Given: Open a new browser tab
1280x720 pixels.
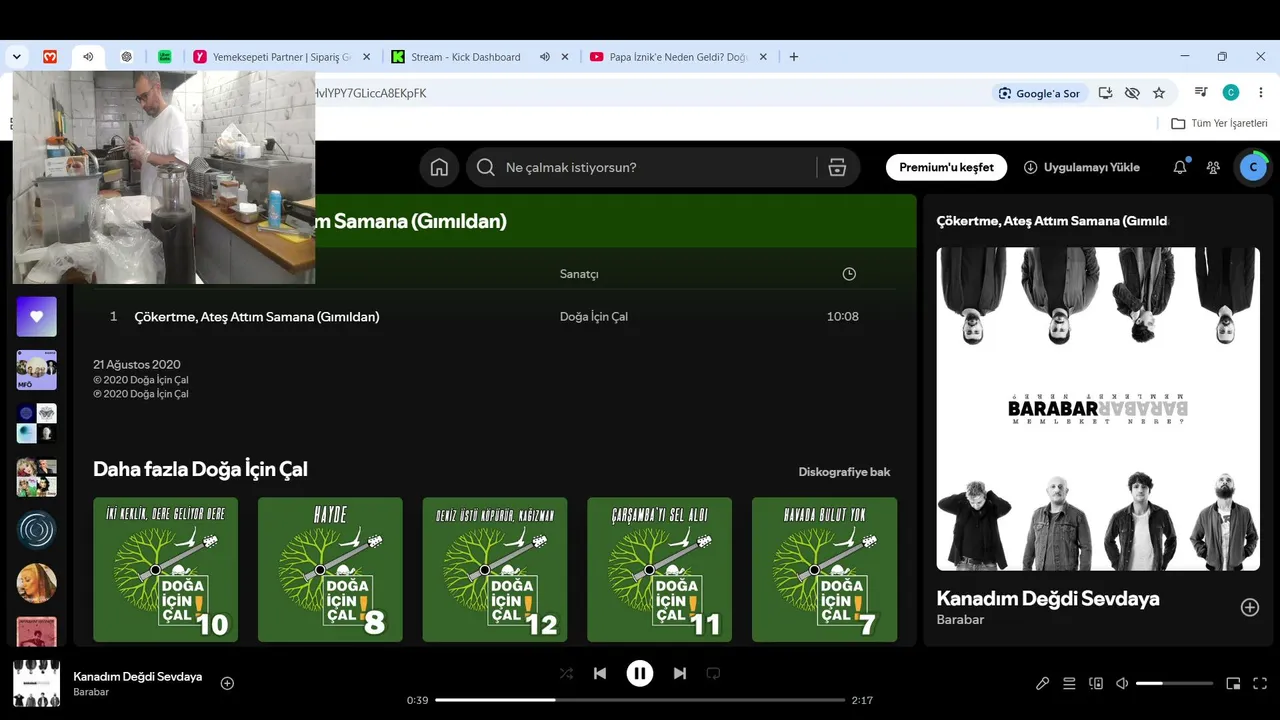Looking at the screenshot, I should [794, 57].
